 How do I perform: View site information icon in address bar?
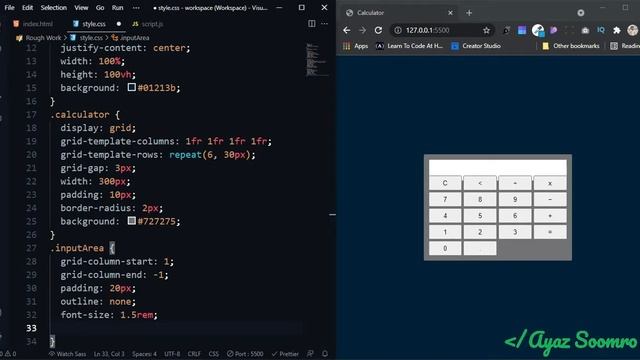[x=398, y=30]
